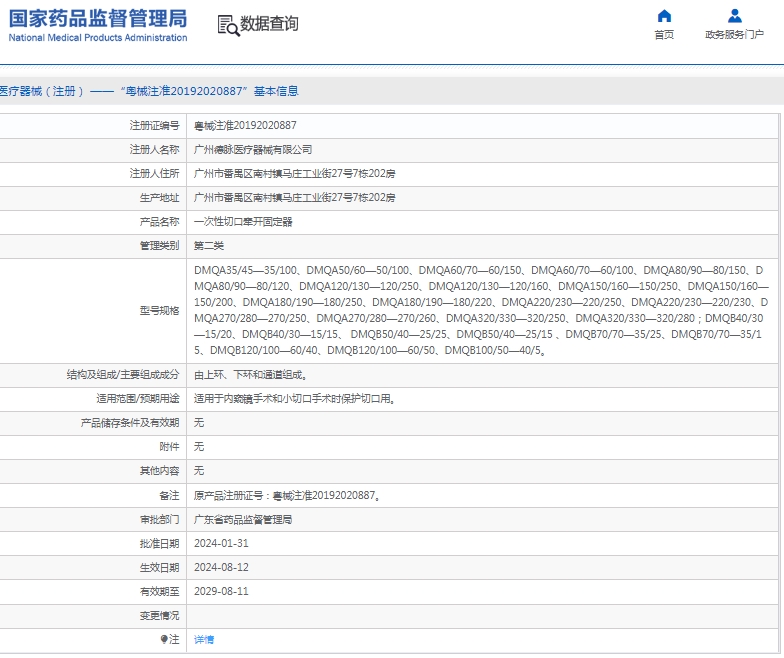Click the 适用范围/预期用途 label

[138, 398]
